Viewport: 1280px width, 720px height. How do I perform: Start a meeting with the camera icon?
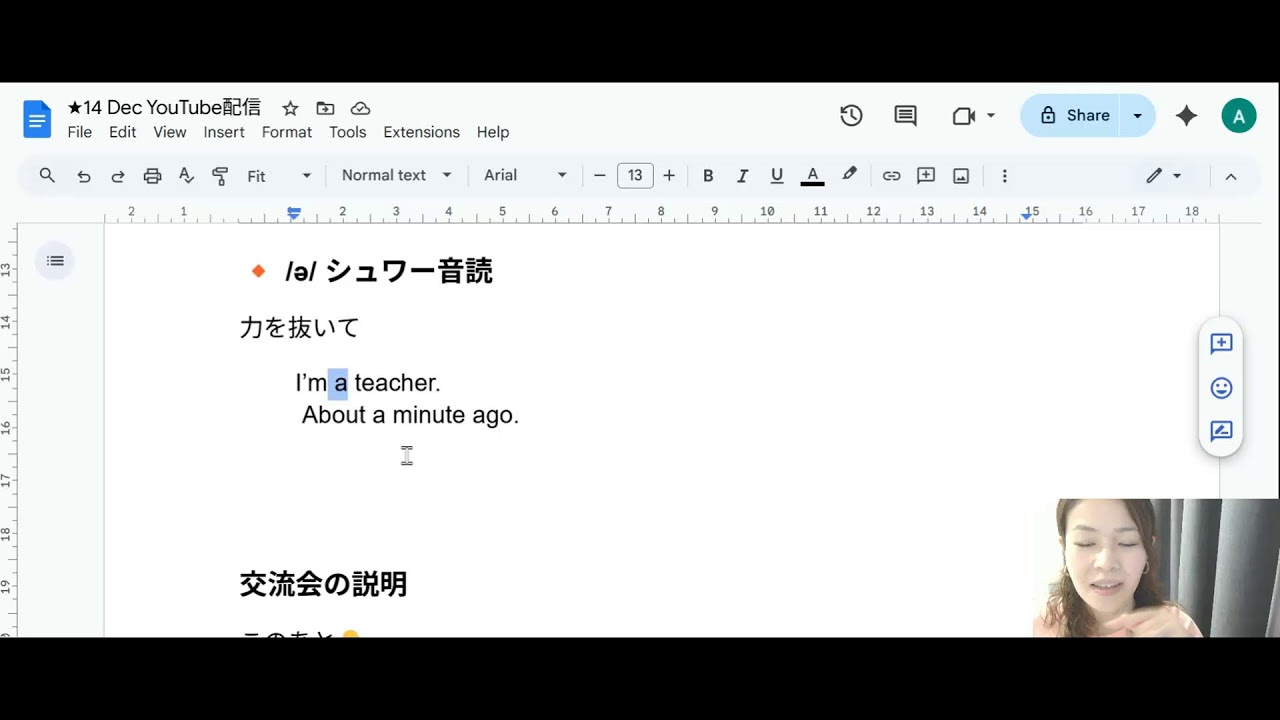(964, 116)
